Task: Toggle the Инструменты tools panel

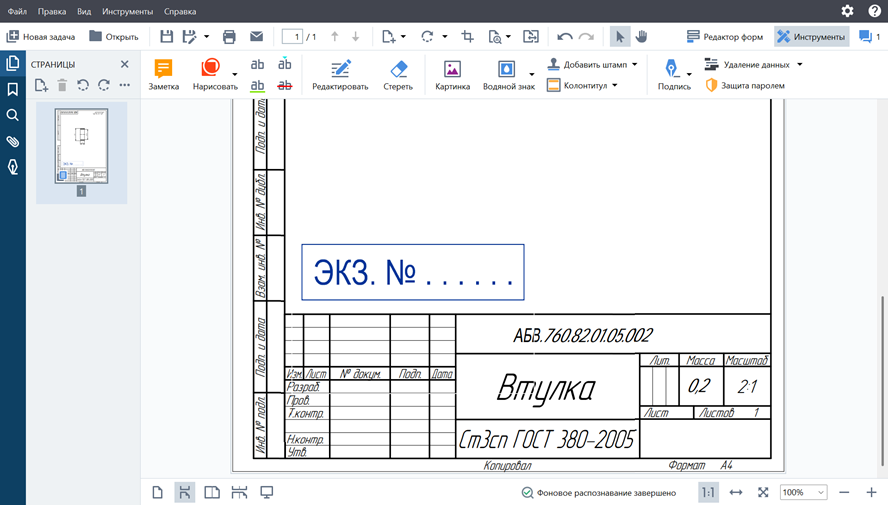Action: (x=811, y=37)
